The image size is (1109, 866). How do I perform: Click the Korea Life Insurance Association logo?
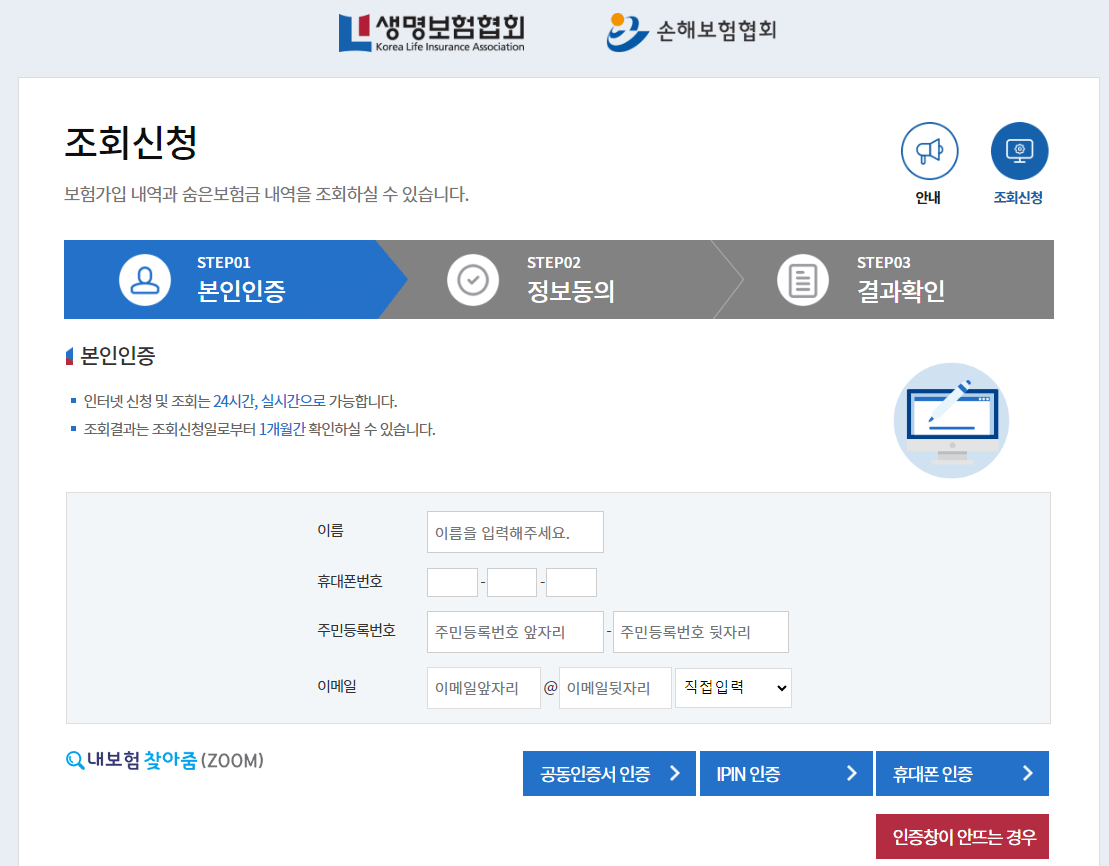[x=431, y=33]
